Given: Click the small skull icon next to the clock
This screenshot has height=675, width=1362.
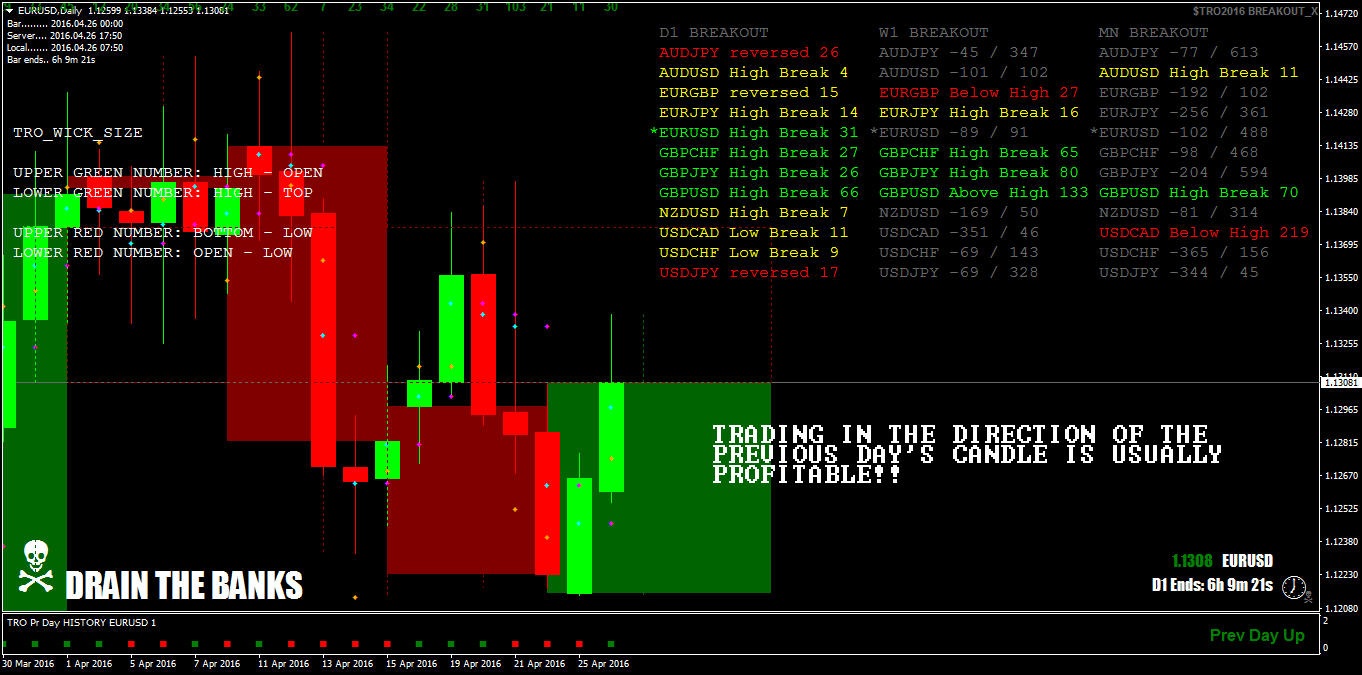Looking at the screenshot, I should click(x=1309, y=597).
